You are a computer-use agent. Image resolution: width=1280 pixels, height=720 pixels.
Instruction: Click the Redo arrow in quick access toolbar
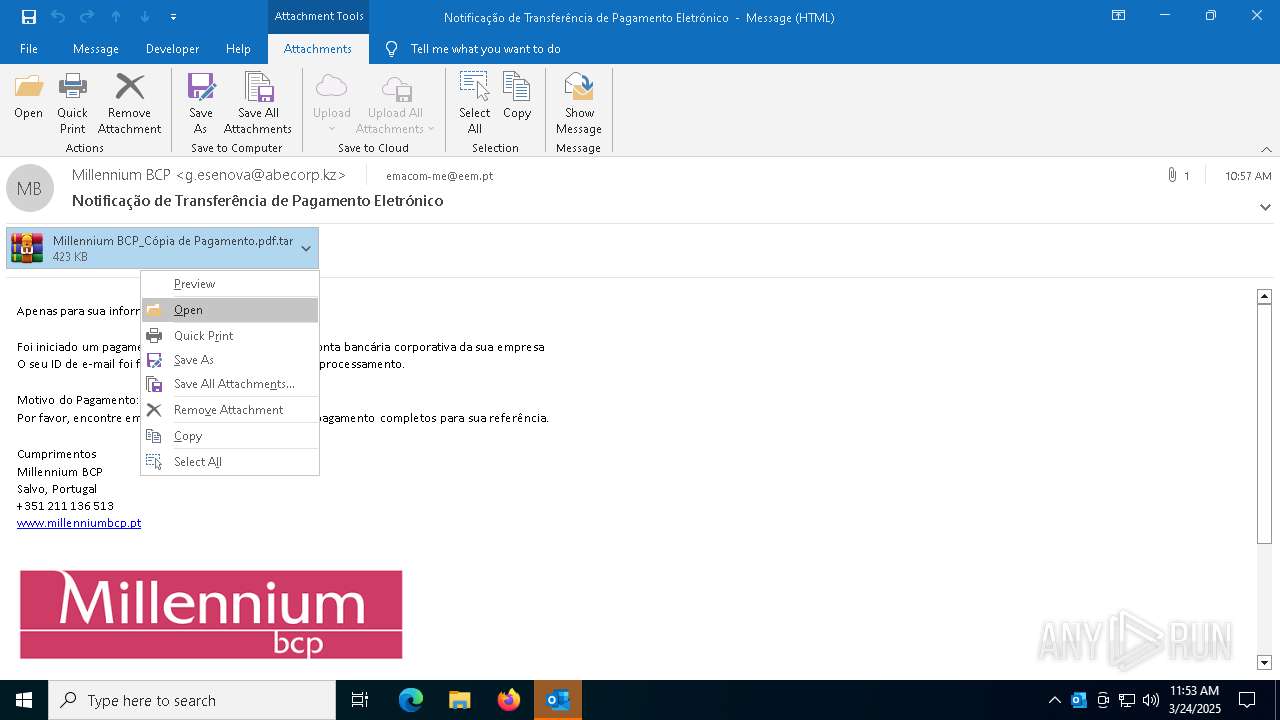pos(87,17)
